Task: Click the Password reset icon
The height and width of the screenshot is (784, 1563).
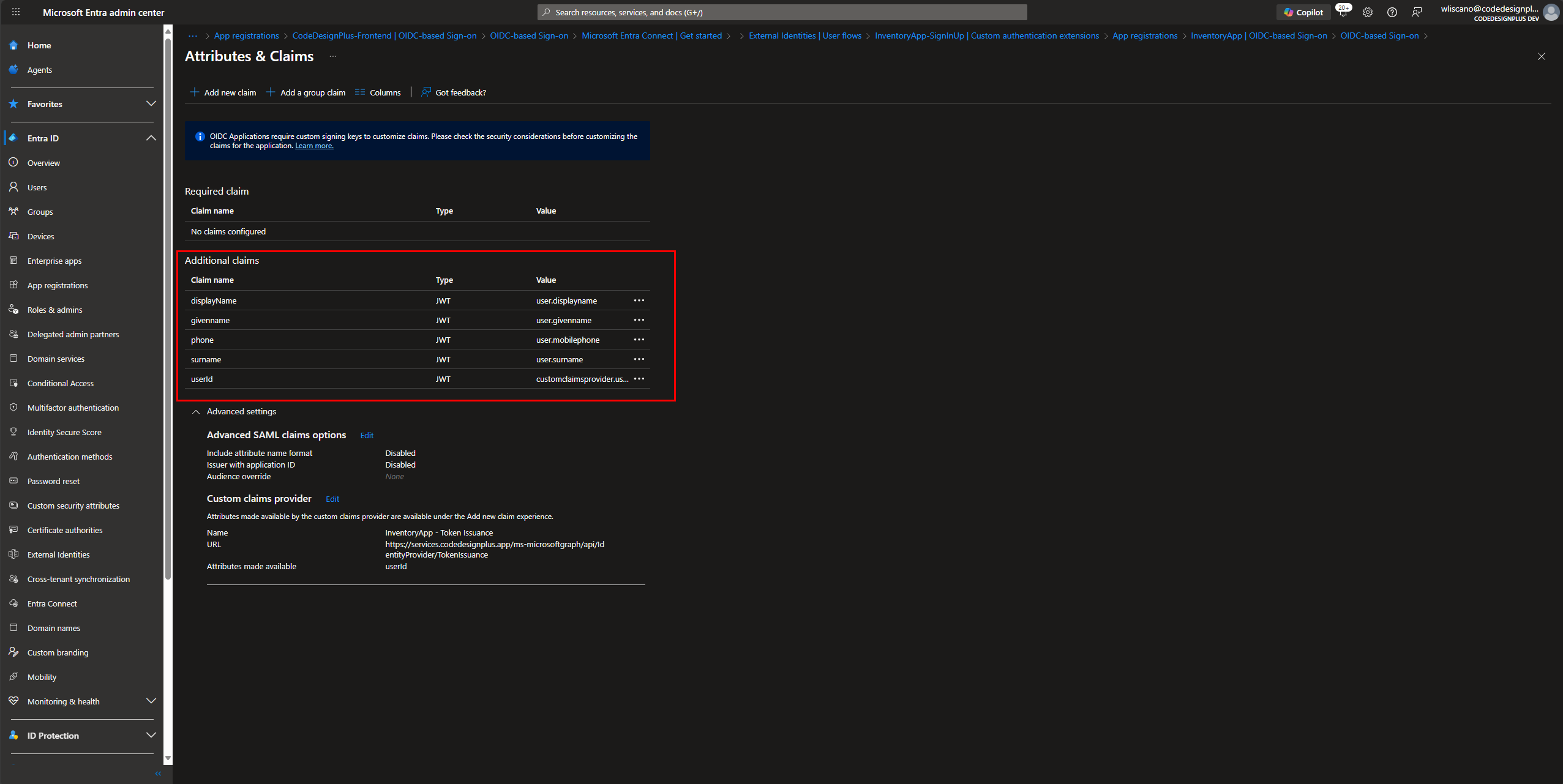Action: coord(13,481)
